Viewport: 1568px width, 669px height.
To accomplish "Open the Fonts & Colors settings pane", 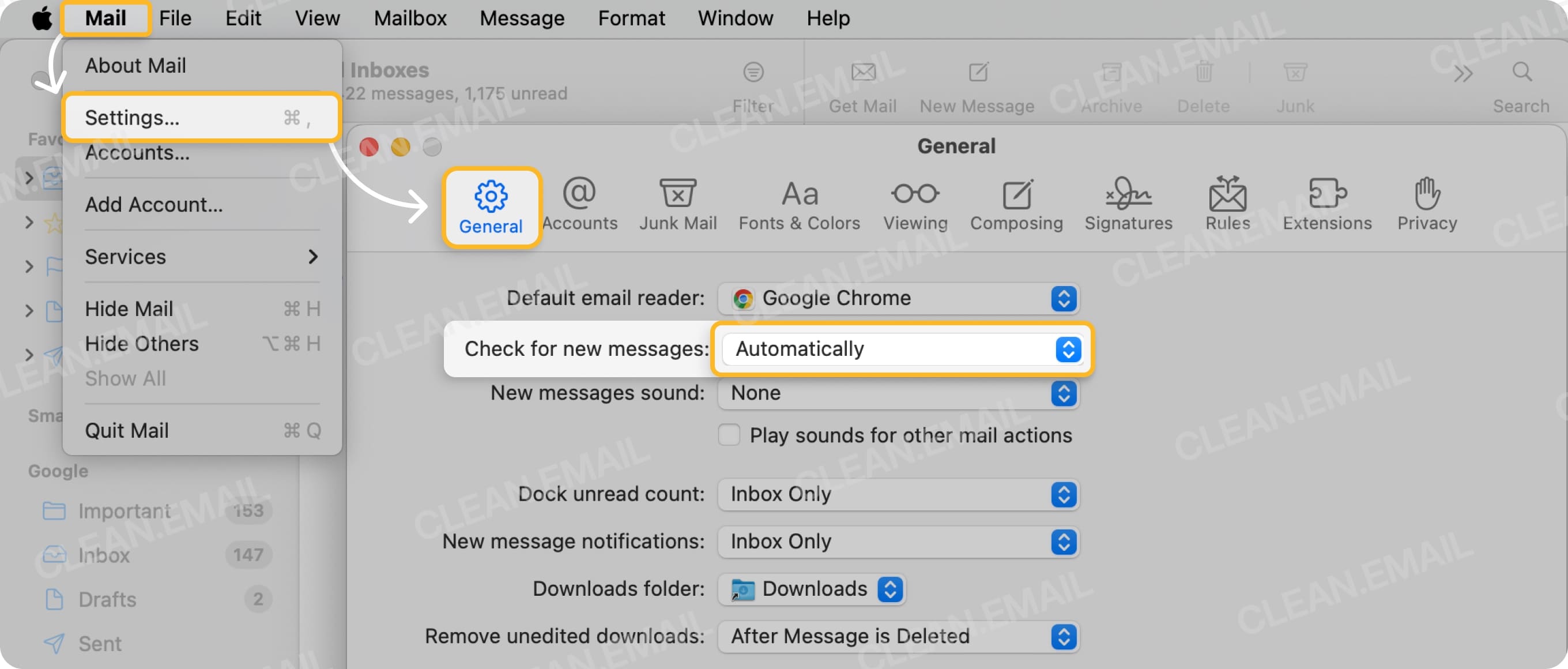I will [x=798, y=204].
